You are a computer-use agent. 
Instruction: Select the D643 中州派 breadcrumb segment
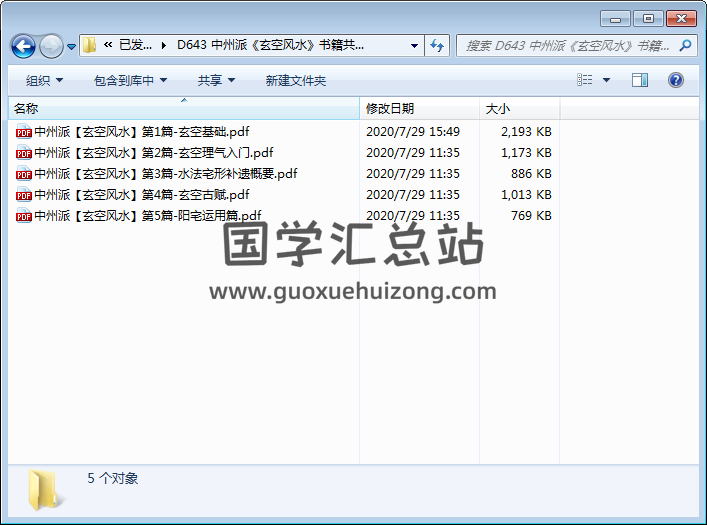point(270,45)
